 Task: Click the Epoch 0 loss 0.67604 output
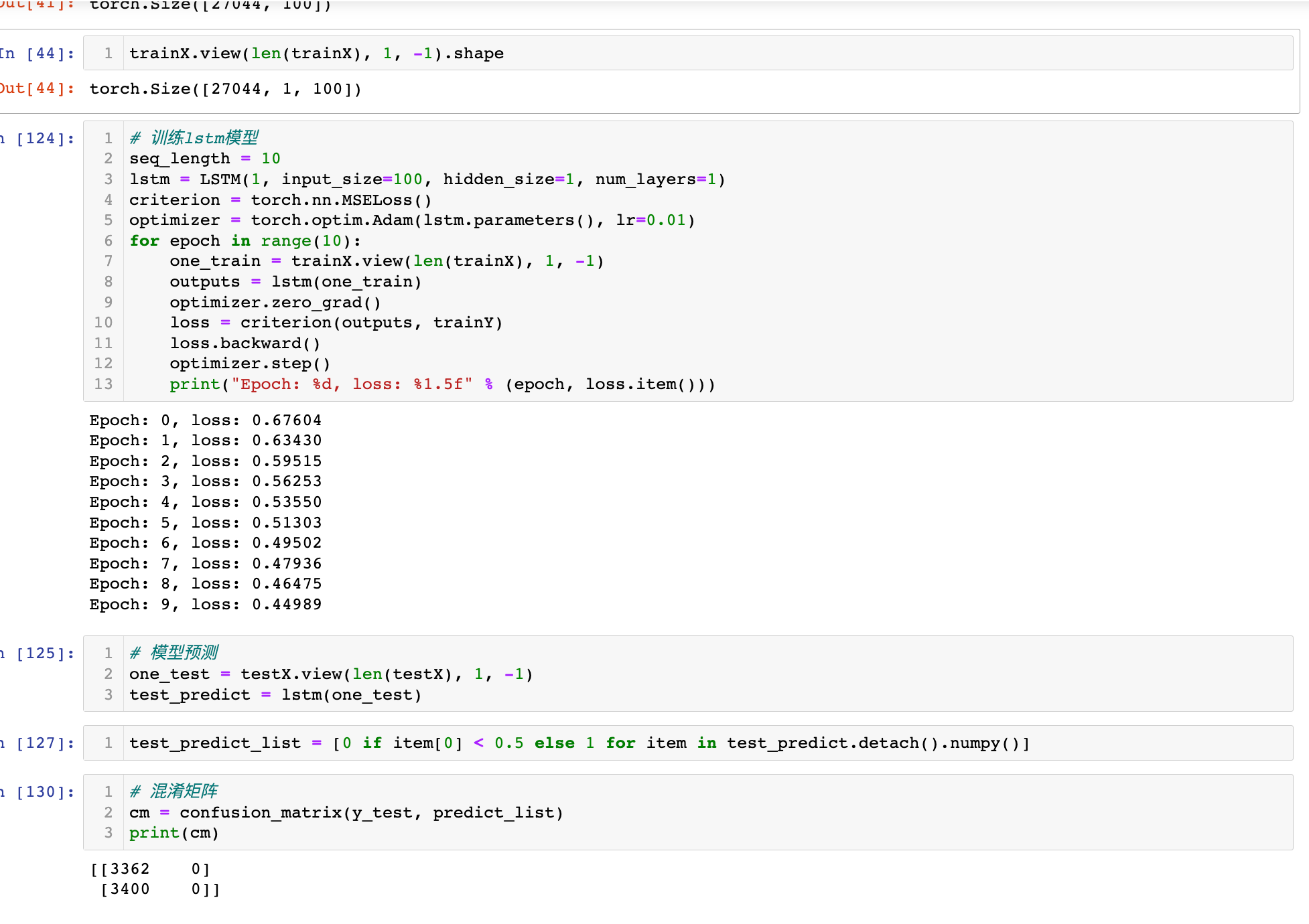205,420
